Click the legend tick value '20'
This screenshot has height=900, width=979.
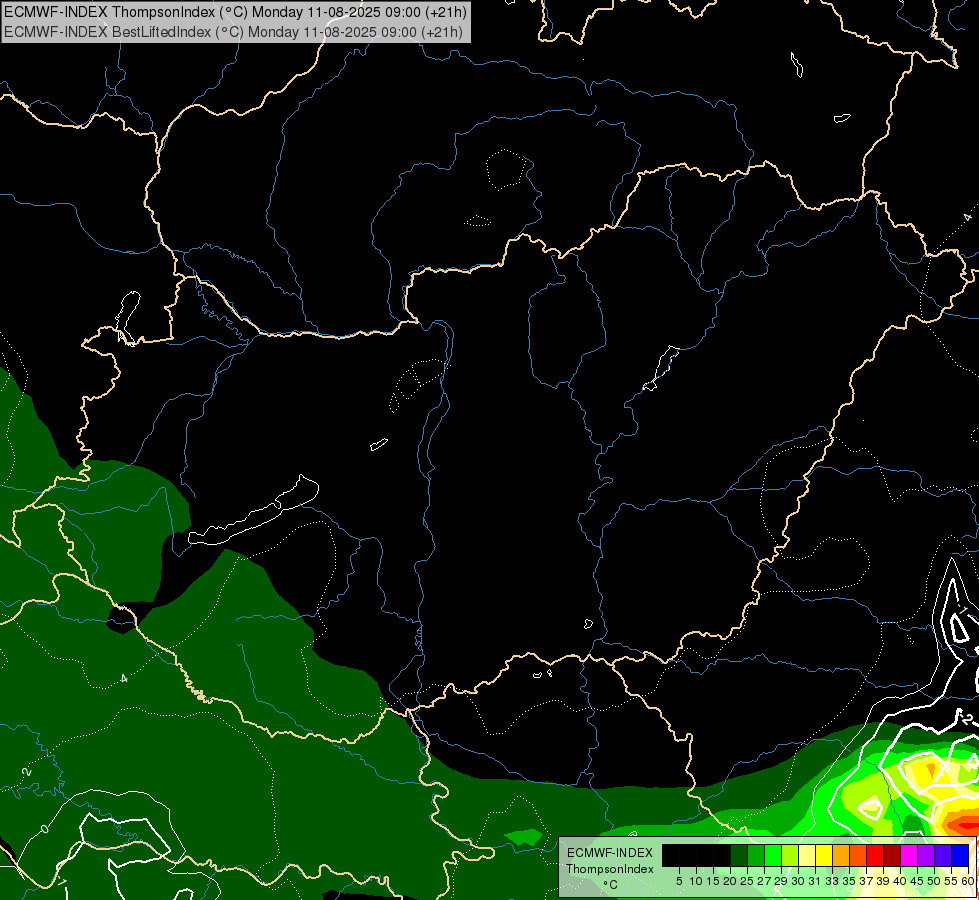click(730, 881)
